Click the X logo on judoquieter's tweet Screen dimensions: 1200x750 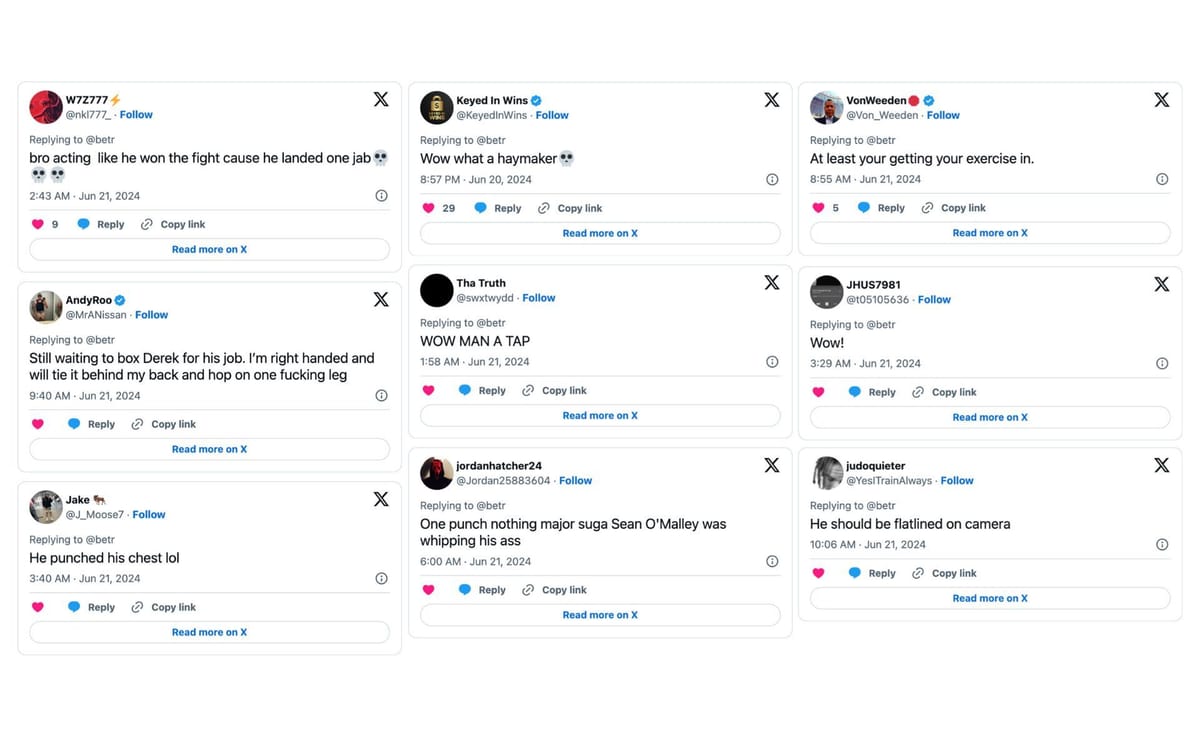tap(1161, 465)
